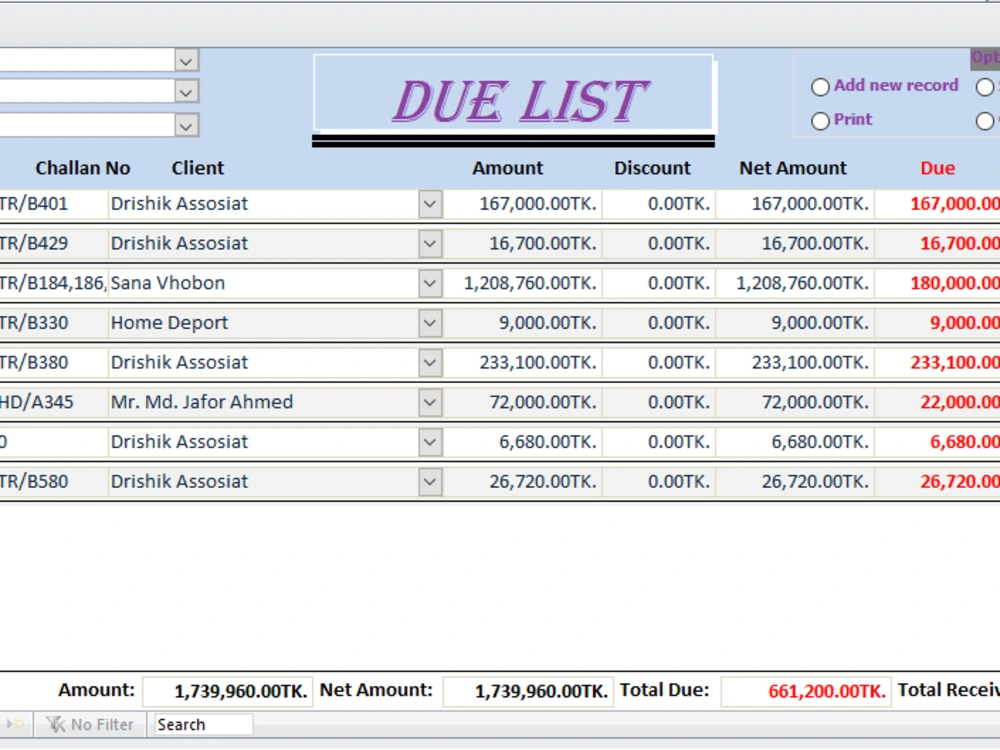Select challan cell TR/B580

pyautogui.click(x=53, y=482)
